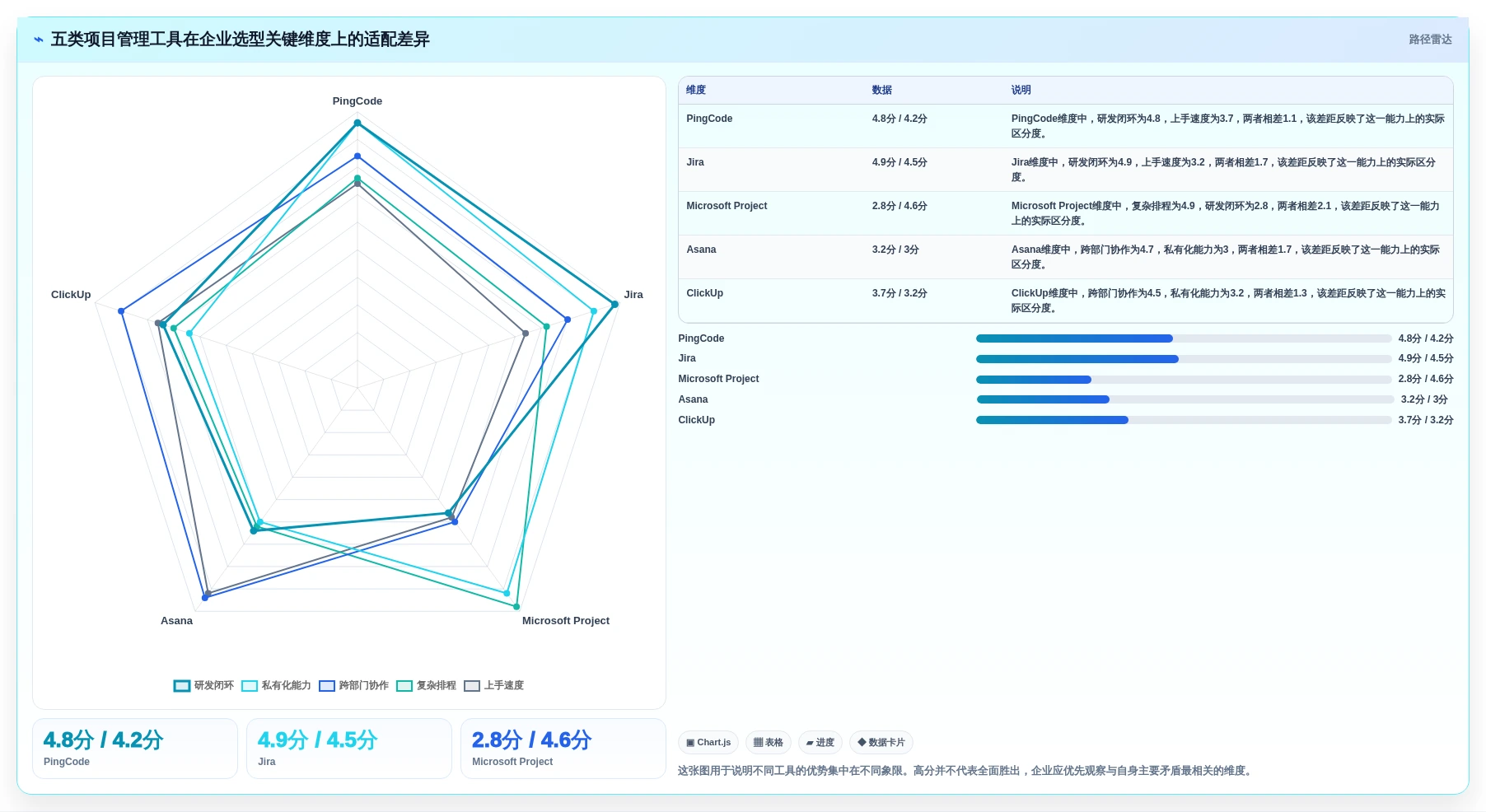
Task: Open the PingCode 4.8分 / 4.2分 data card
Action: [x=135, y=749]
